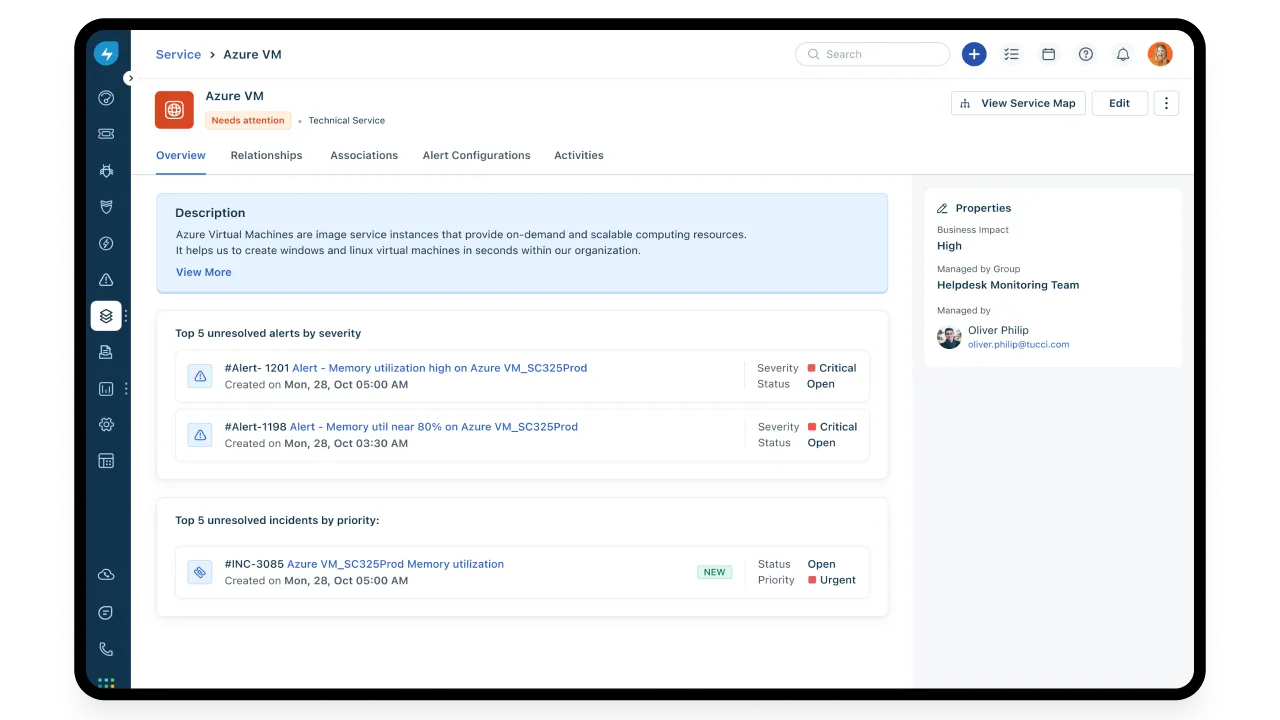
Task: Click the dots beside the layers sidebar icon
Action: (x=126, y=316)
